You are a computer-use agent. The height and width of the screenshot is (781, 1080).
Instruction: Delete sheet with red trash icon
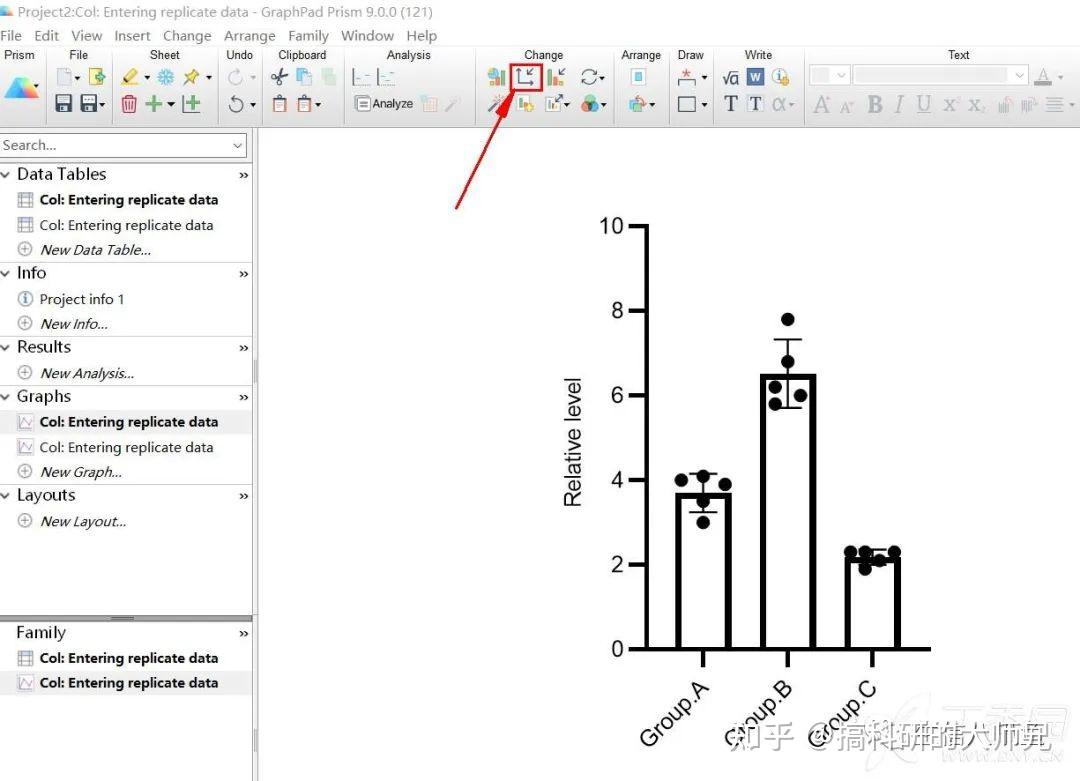coord(129,104)
